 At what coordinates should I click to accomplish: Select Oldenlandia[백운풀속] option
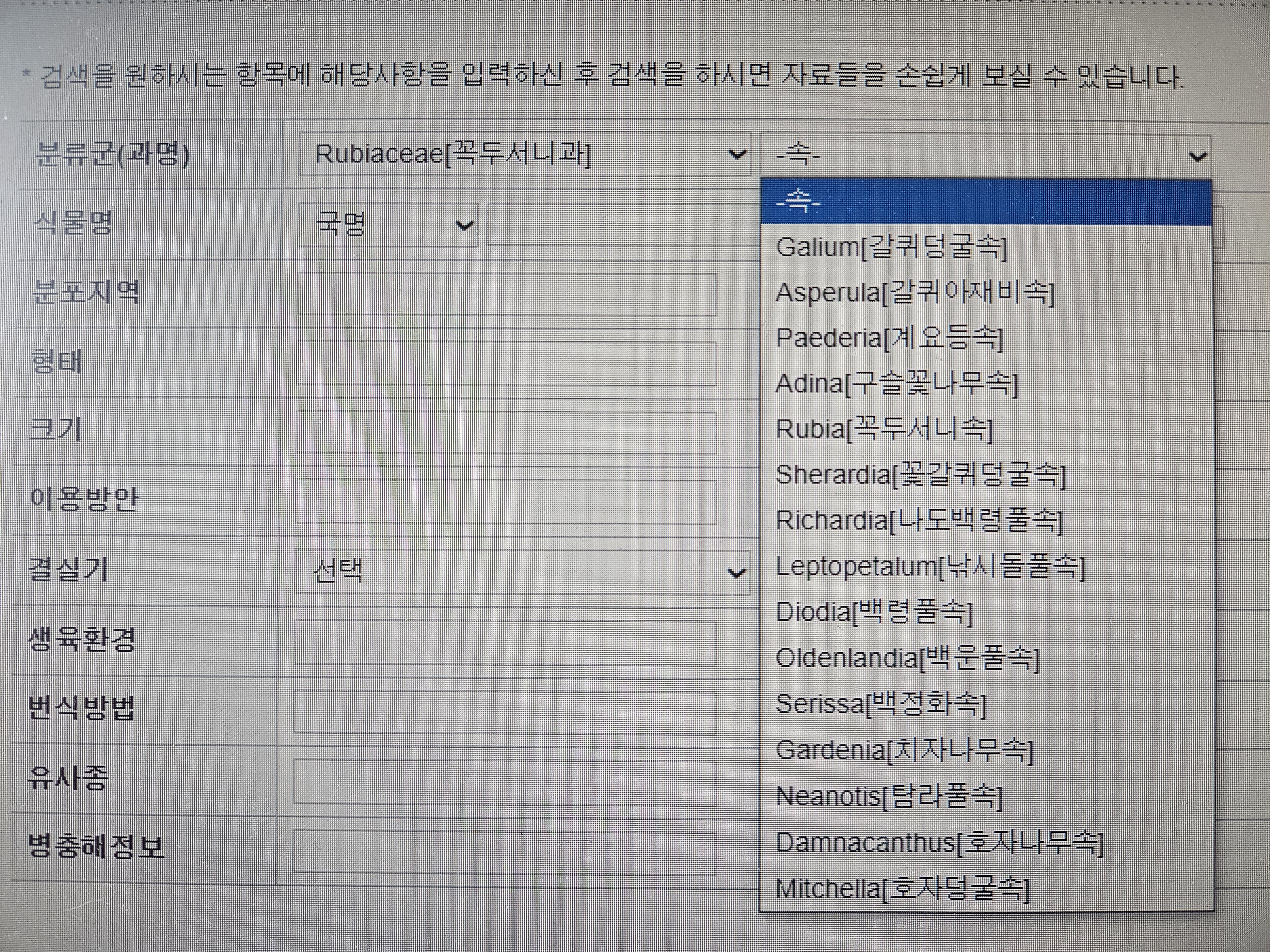[x=986, y=658]
